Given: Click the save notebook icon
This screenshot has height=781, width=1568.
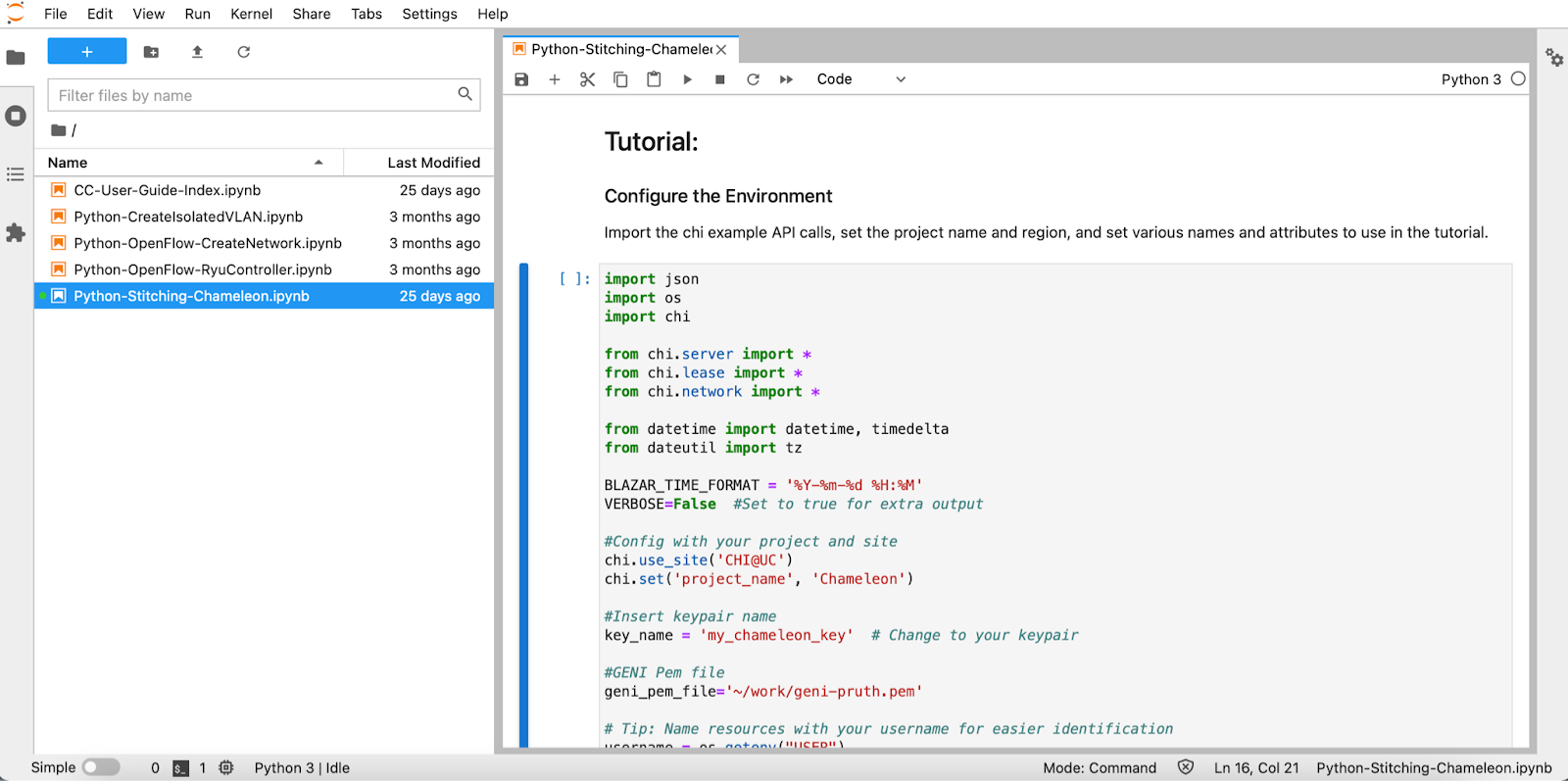Looking at the screenshot, I should coord(521,79).
